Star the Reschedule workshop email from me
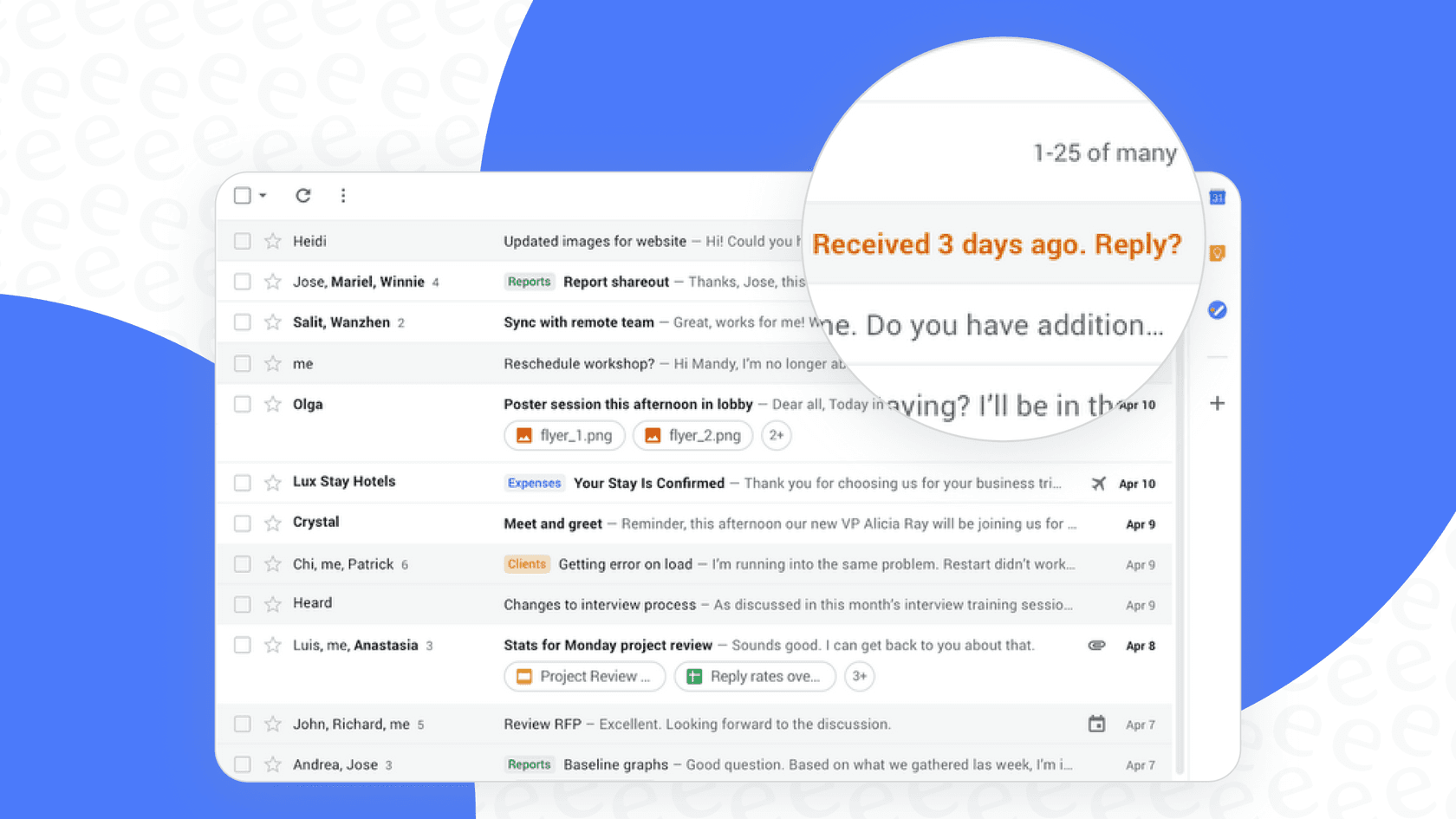 (x=273, y=363)
